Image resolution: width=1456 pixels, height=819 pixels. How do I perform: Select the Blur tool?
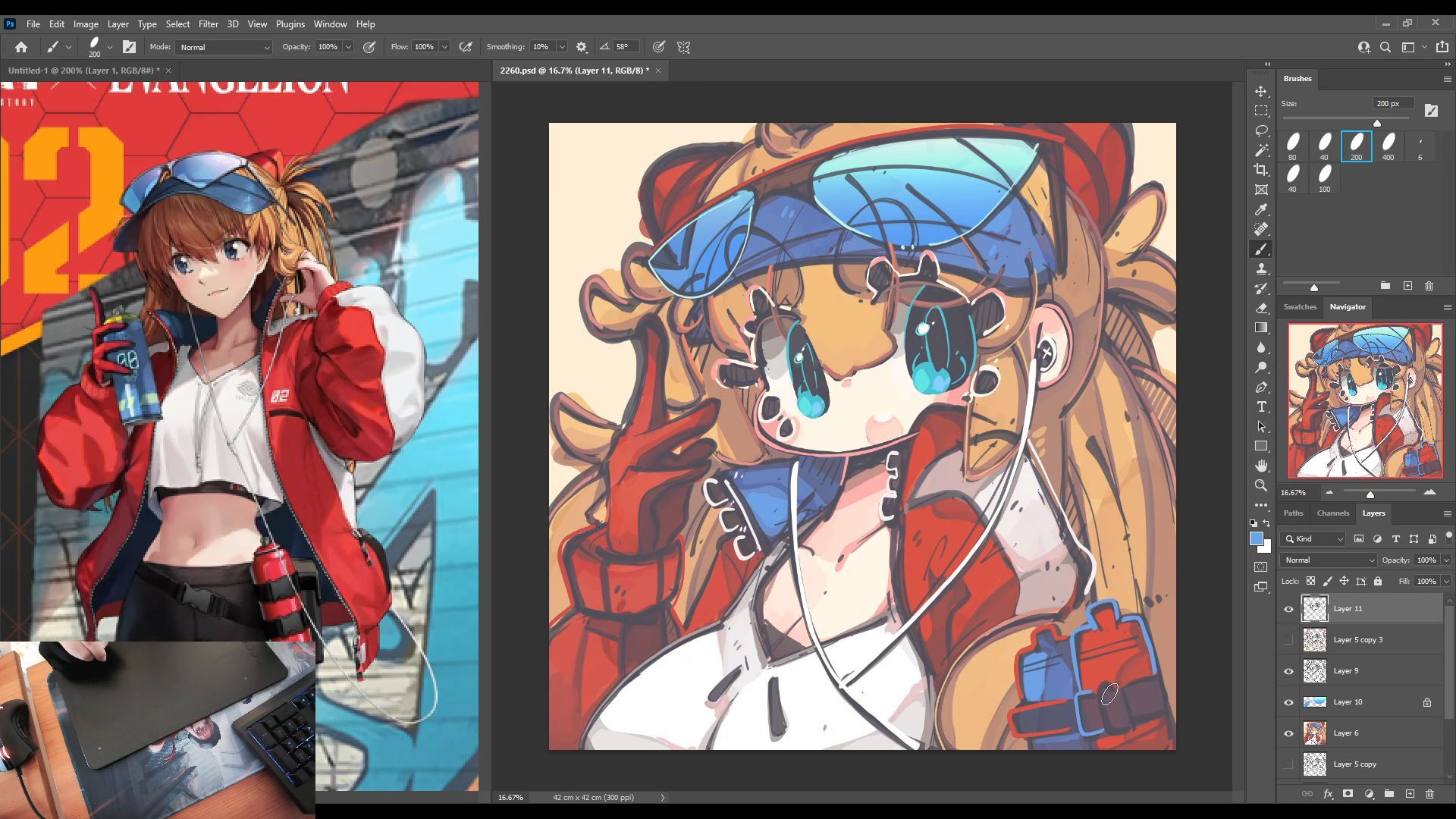click(x=1261, y=347)
